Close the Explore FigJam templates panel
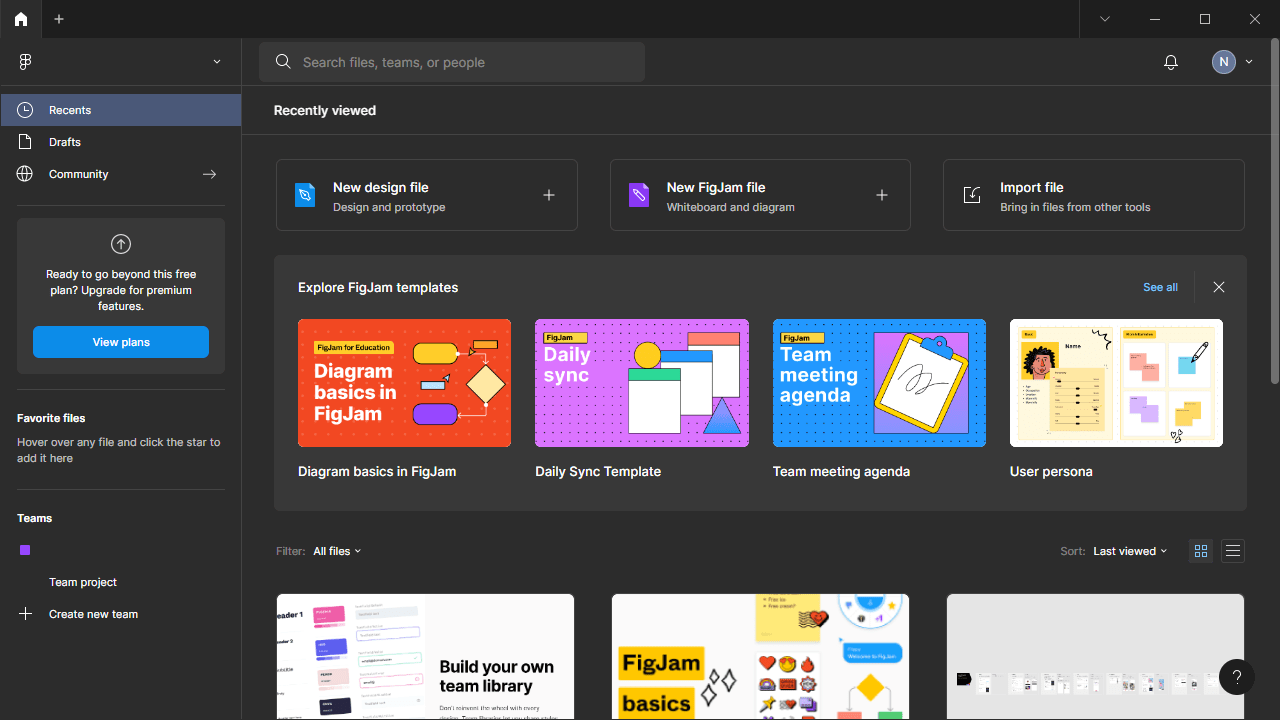Viewport: 1280px width, 720px height. click(x=1219, y=287)
